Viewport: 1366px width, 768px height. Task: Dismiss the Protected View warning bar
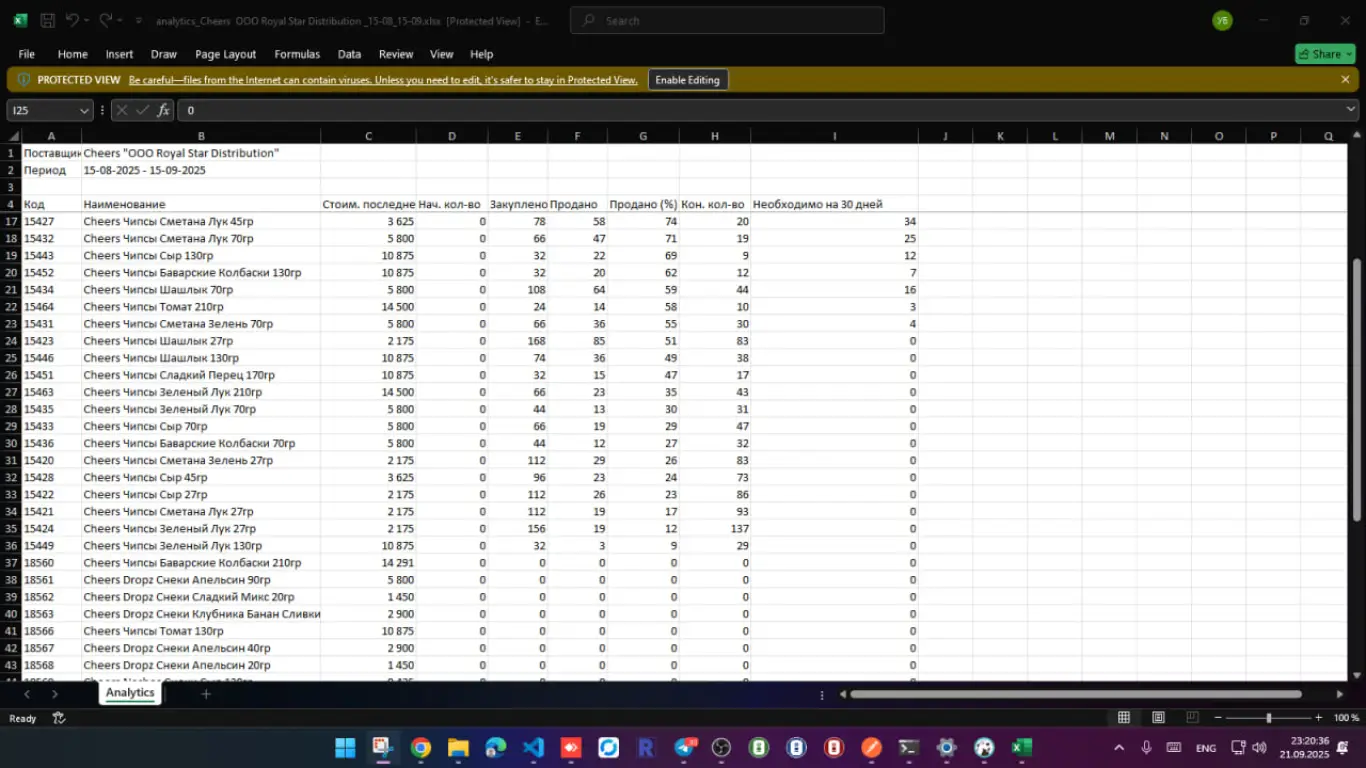(x=1345, y=80)
